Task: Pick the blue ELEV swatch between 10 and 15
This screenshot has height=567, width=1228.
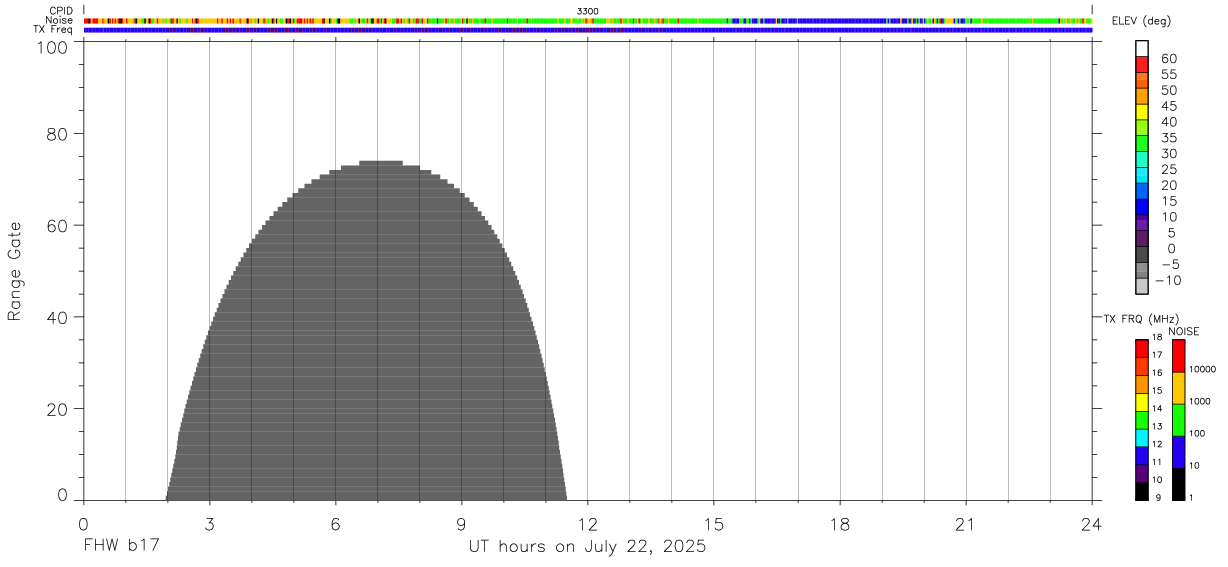Action: [1142, 207]
